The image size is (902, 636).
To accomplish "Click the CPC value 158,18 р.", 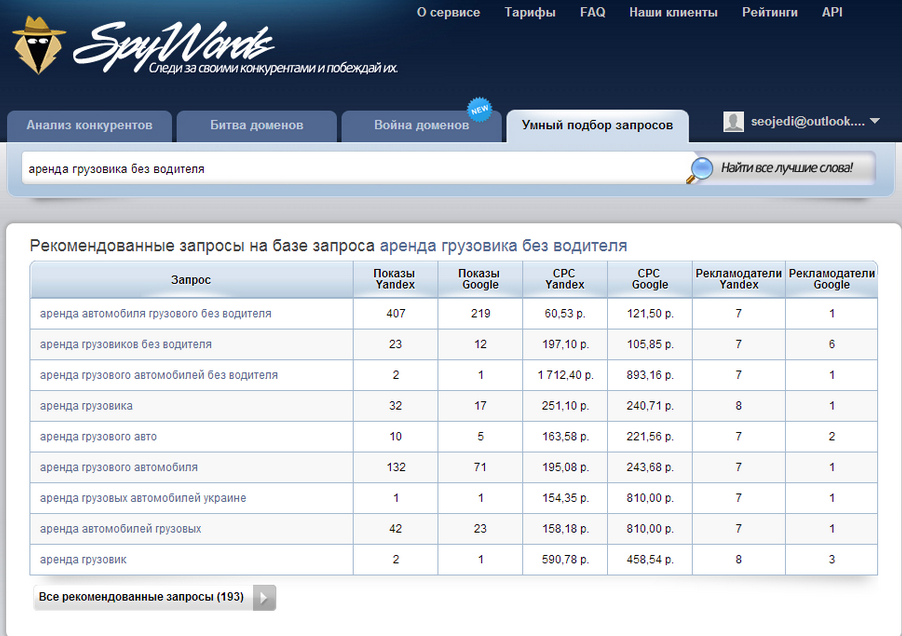I will 565,529.
